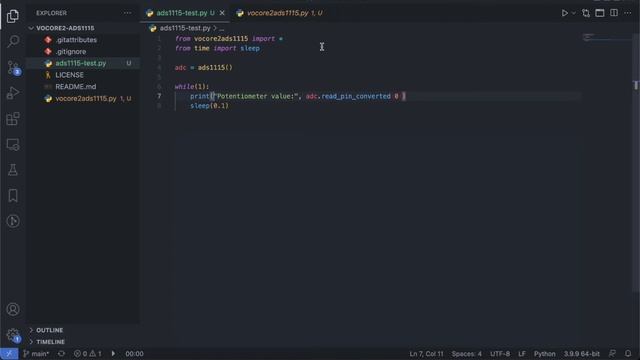Open the timer icon in activity bar

13,221
